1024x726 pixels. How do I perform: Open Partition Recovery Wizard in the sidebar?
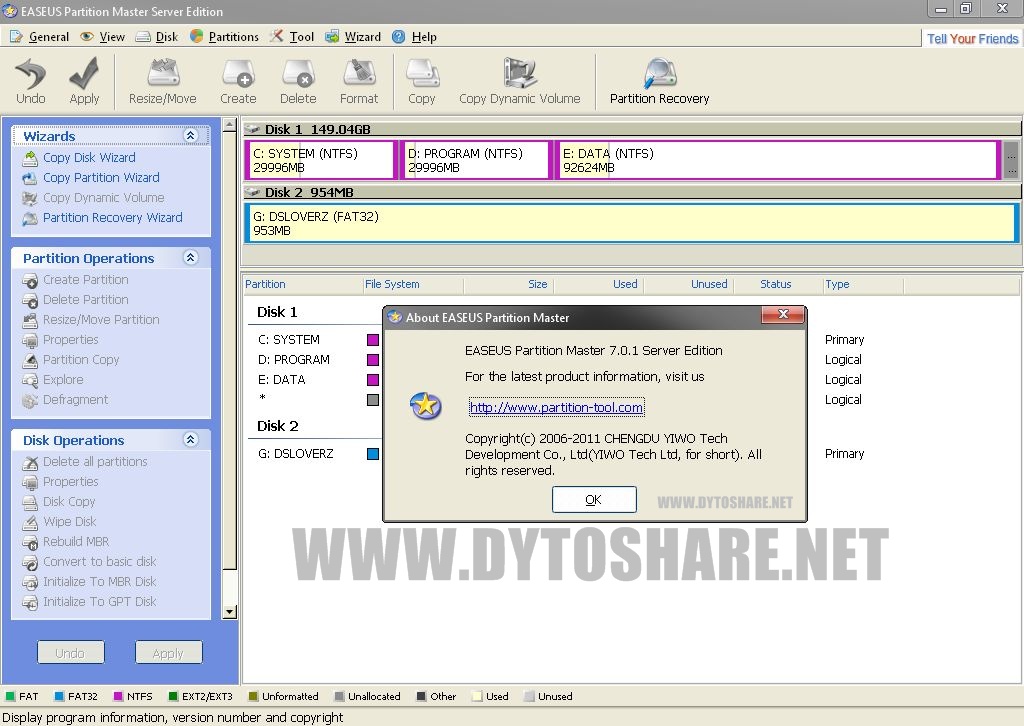[103, 217]
